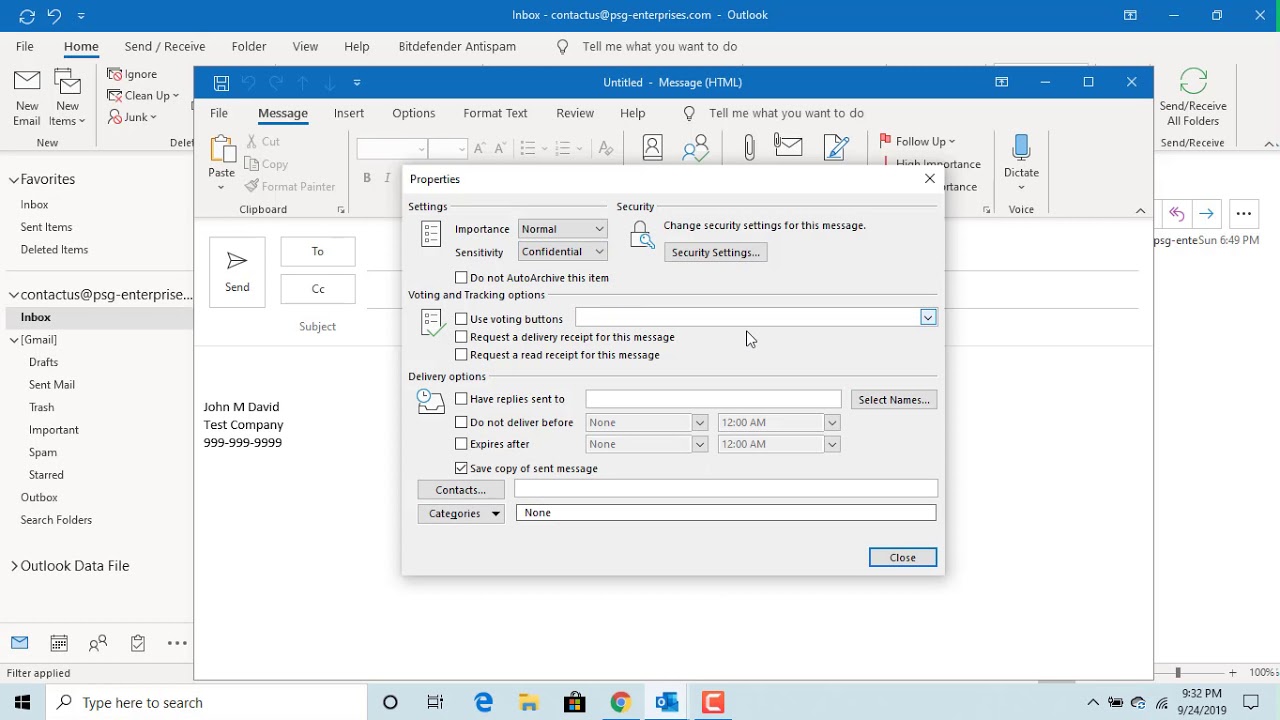Screen dimensions: 1280x720
Task: Open the Insert tab in message window
Action: tap(349, 113)
